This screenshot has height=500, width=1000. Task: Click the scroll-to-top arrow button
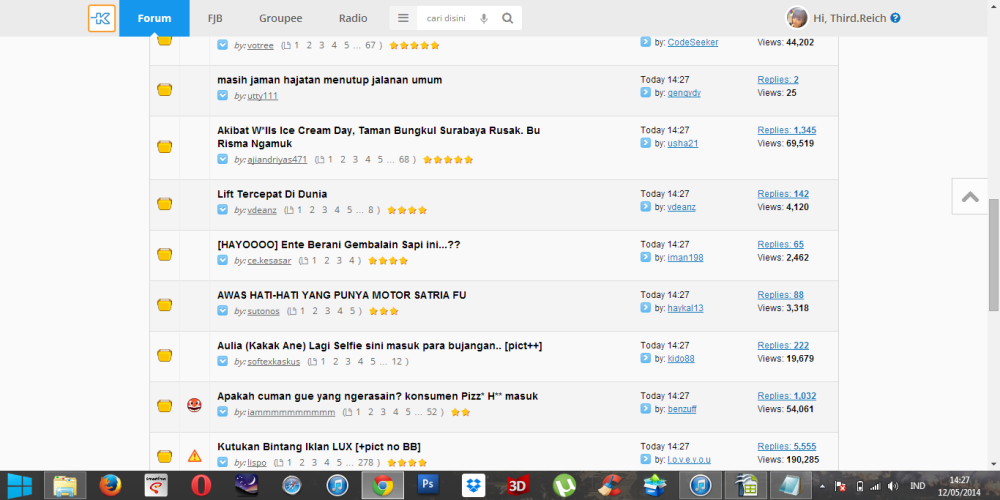coord(970,196)
